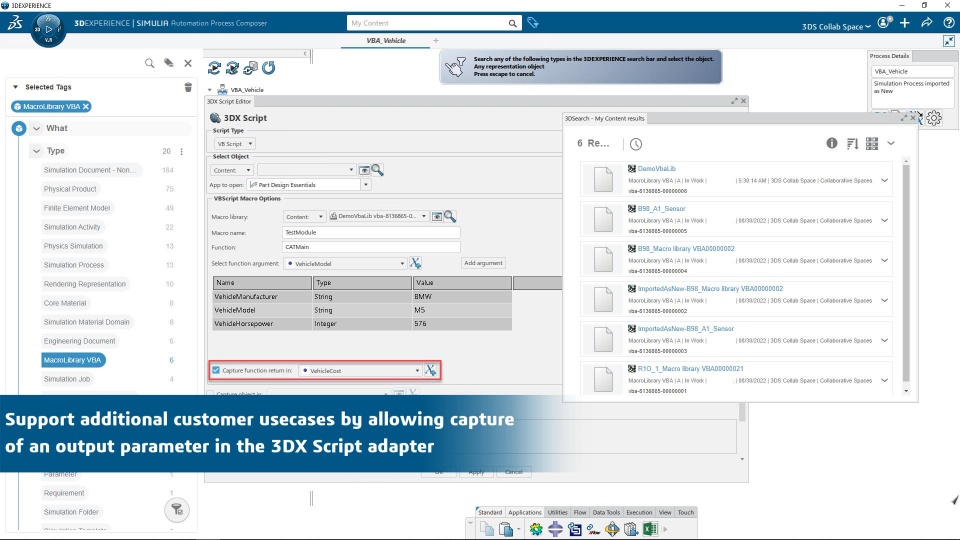The image size is (960, 540).
Task: Click the colorful gear icon in bottom toolbar
Action: pos(536,528)
